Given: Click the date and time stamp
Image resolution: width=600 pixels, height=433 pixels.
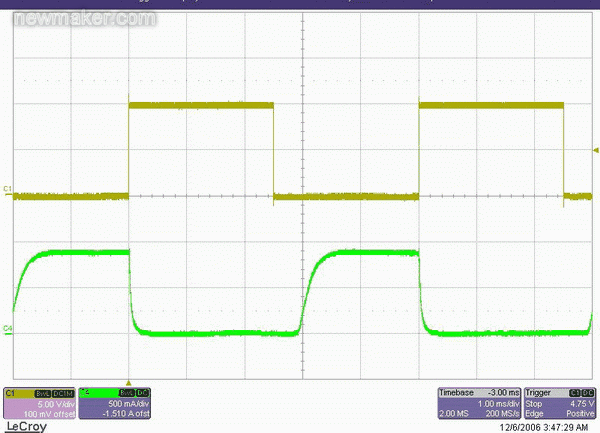Looking at the screenshot, I should [544, 426].
